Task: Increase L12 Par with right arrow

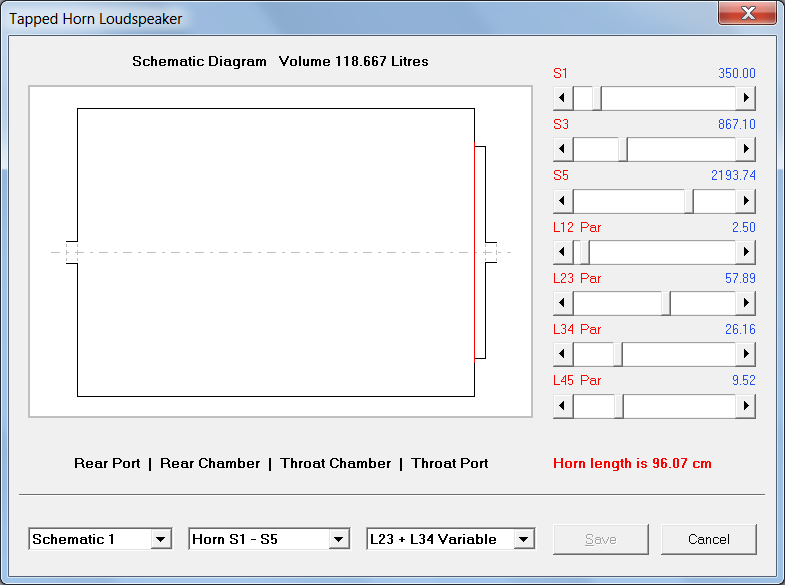Action: pyautogui.click(x=745, y=251)
